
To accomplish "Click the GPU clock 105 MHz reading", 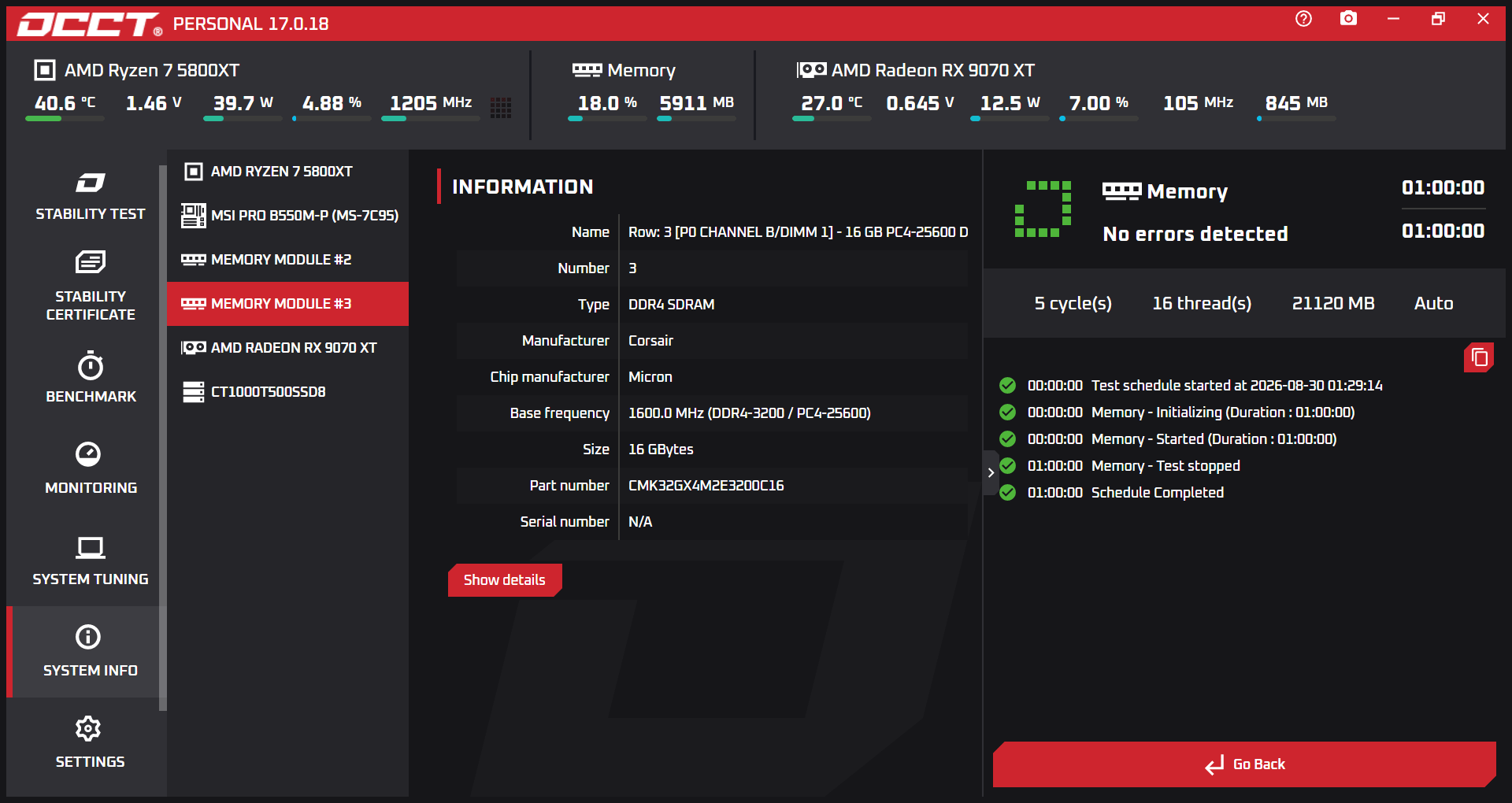I will (1198, 103).
